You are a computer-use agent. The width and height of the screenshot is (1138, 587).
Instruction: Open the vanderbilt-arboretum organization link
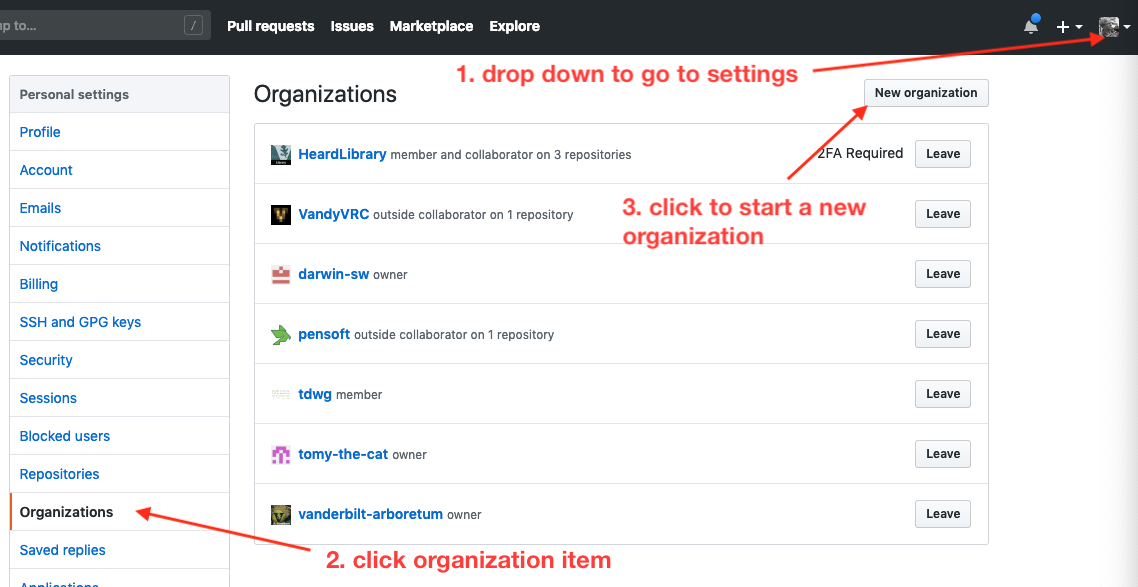click(x=370, y=514)
